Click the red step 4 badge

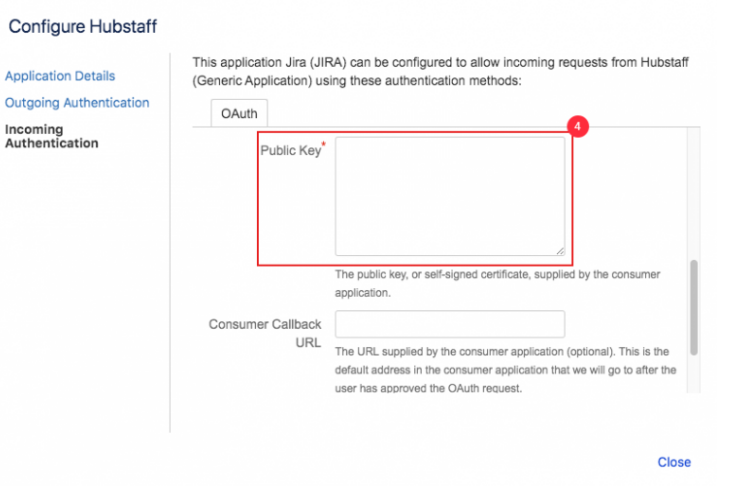point(577,127)
